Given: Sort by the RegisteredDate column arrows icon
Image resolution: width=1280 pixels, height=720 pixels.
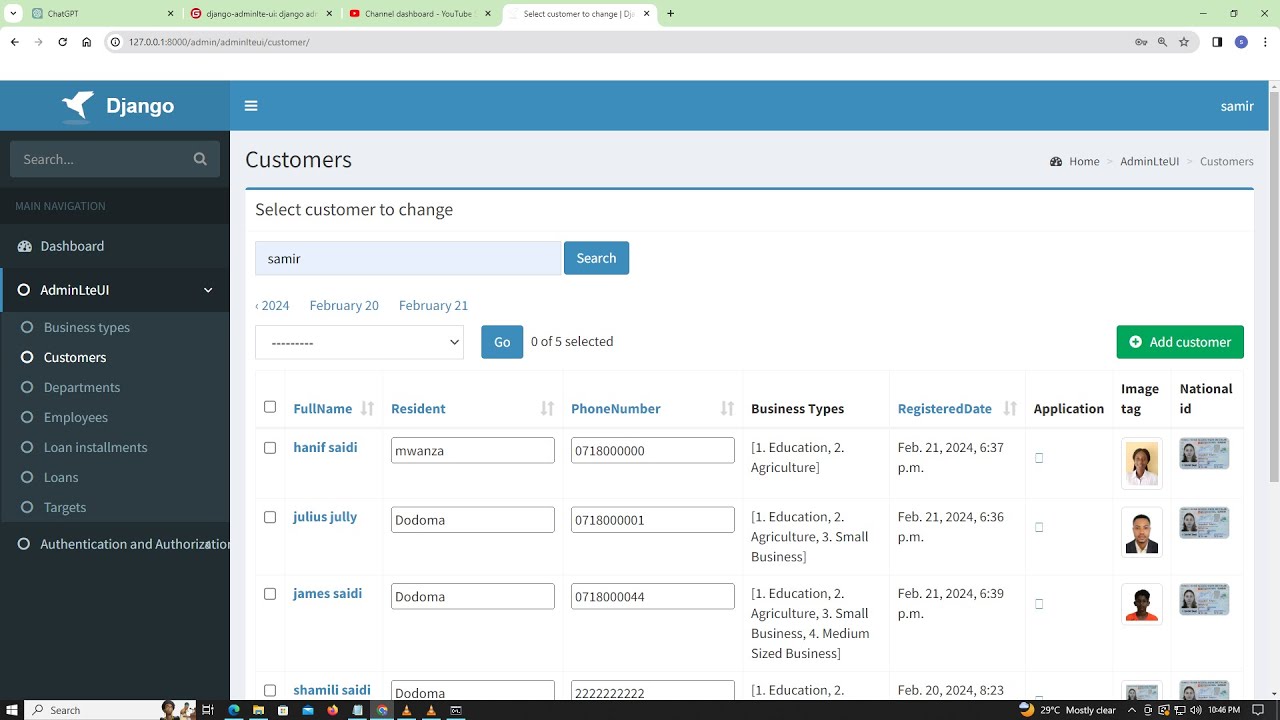Looking at the screenshot, I should [1010, 408].
